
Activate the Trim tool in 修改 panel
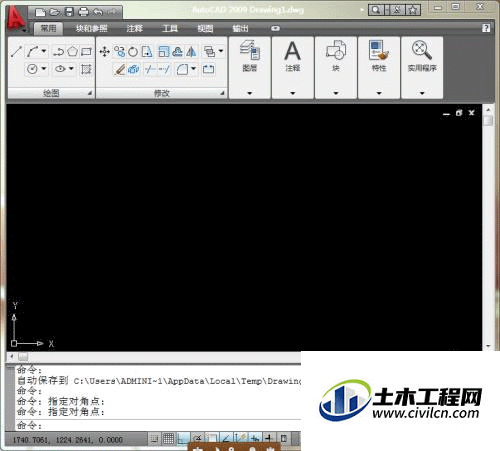point(150,69)
